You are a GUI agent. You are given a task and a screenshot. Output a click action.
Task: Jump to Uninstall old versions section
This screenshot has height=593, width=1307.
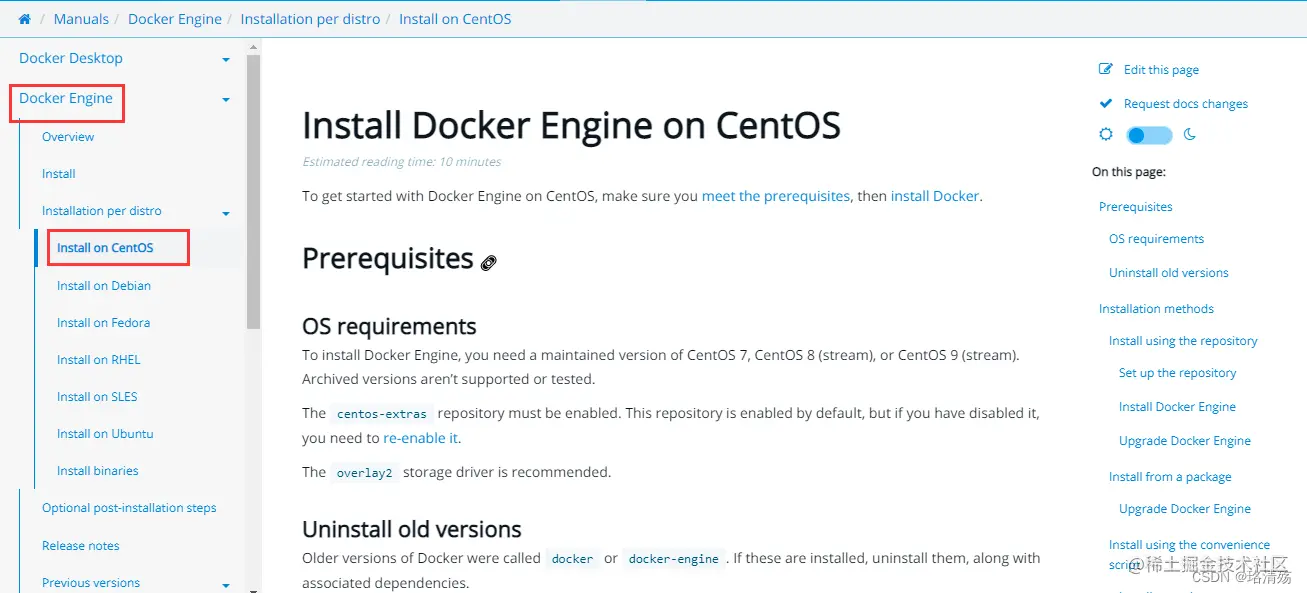tap(1168, 273)
